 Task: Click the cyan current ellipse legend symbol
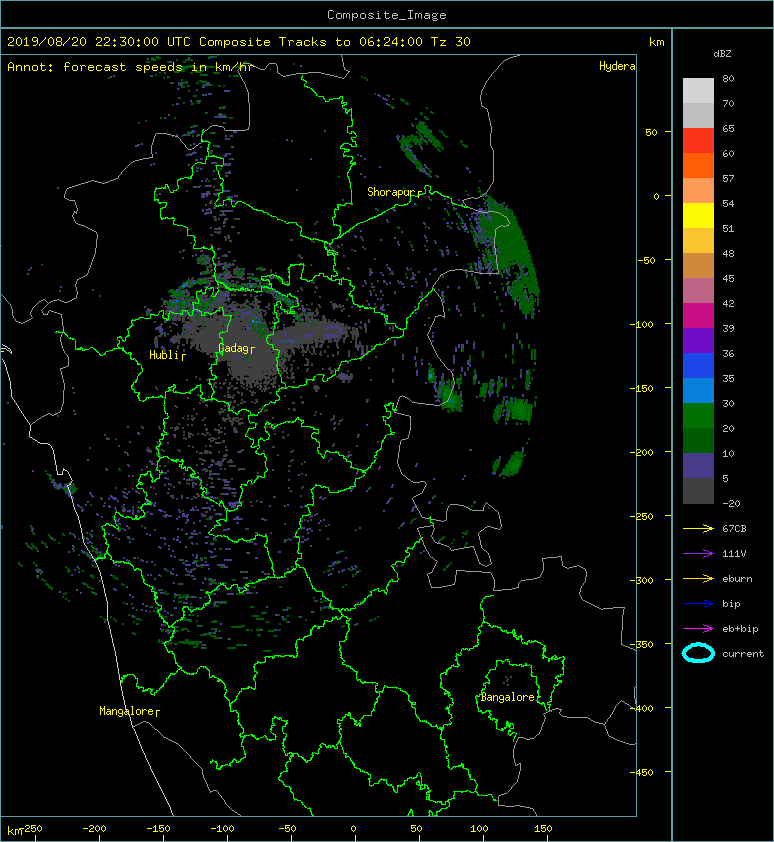698,653
